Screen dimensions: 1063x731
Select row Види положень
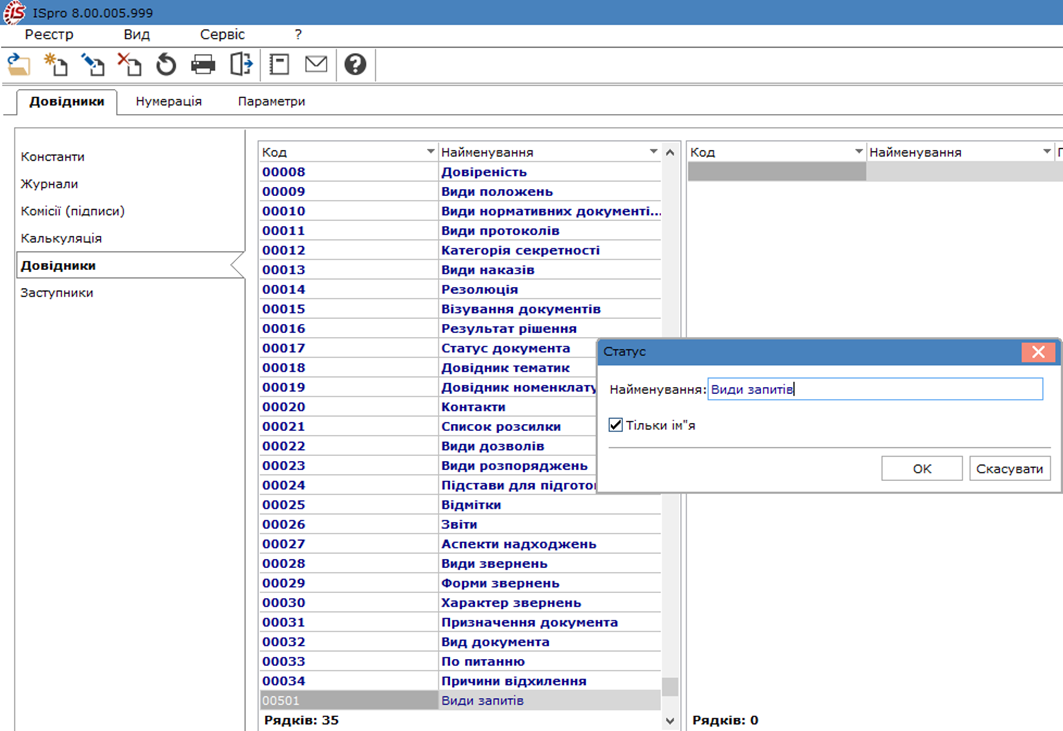pyautogui.click(x=460, y=192)
